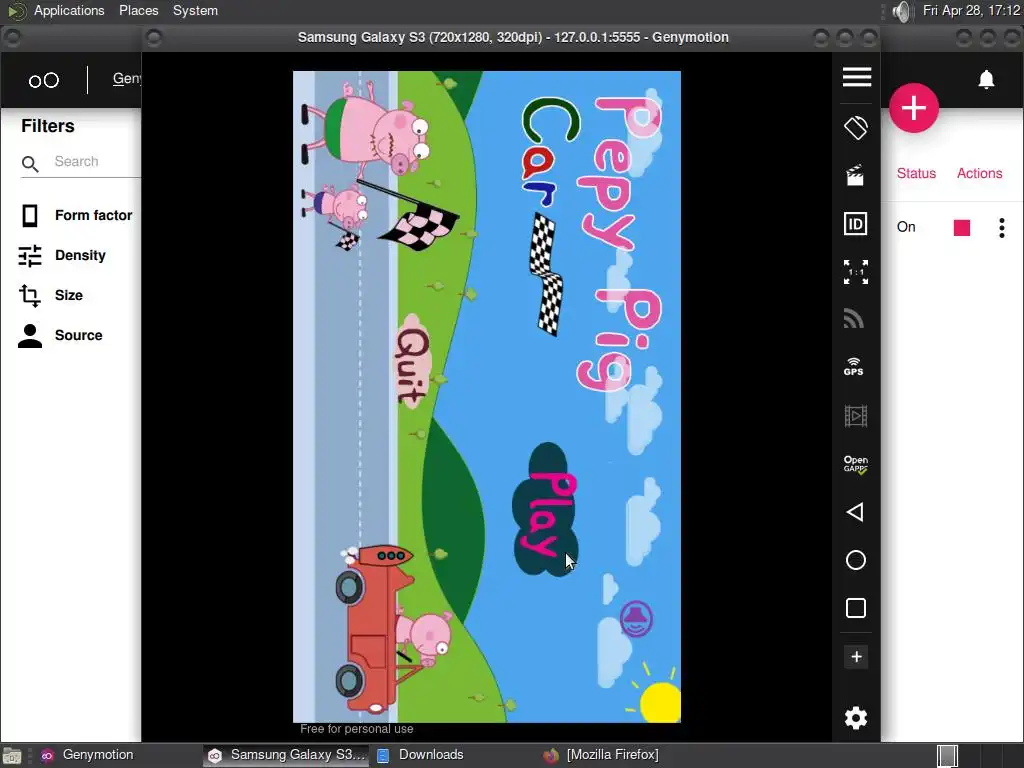Viewport: 1024px width, 768px height.
Task: Click the clock Fri Apr 28 17:12
Action: [x=971, y=10]
